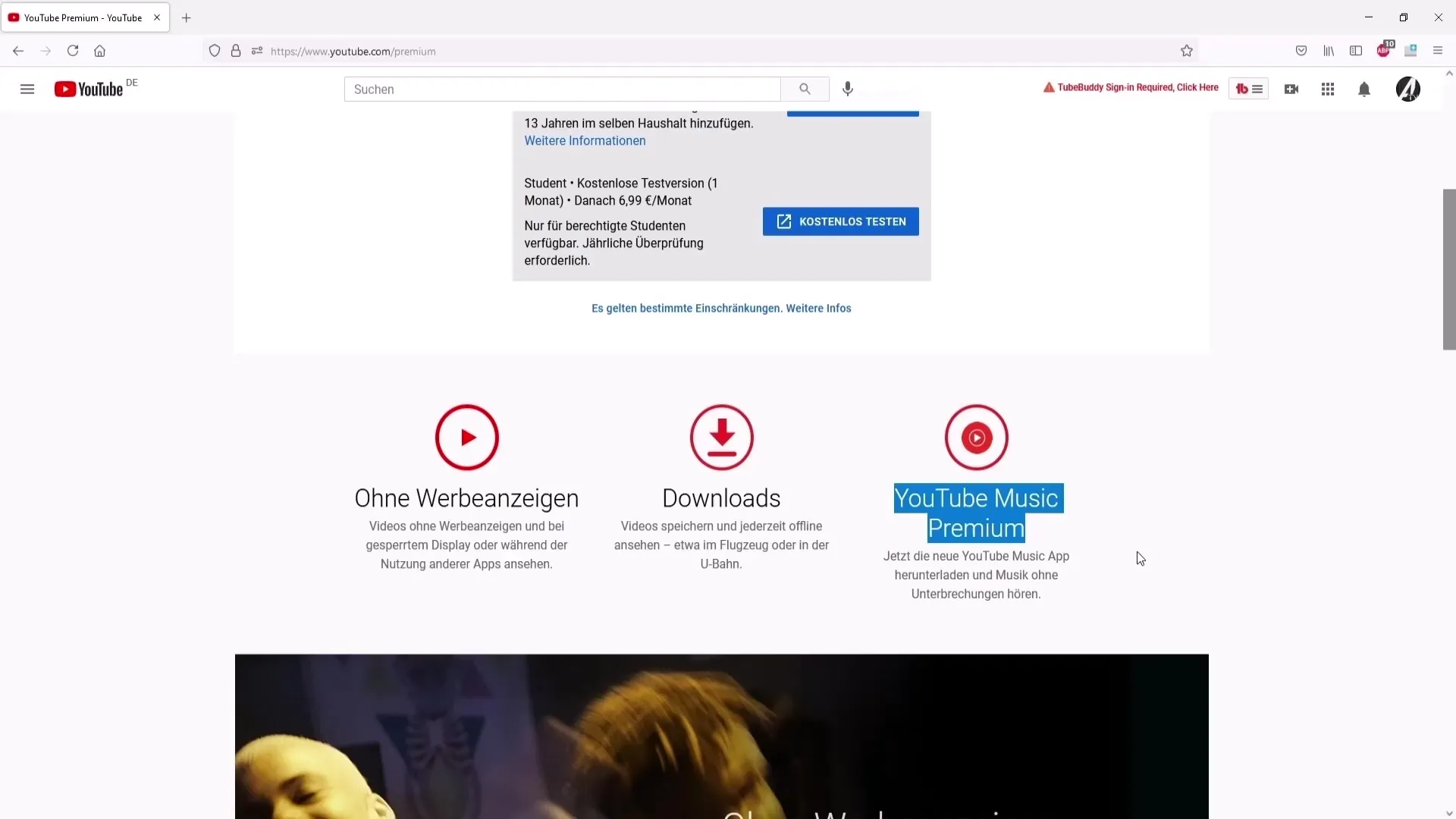Open YouTube apps grid

[x=1328, y=89]
